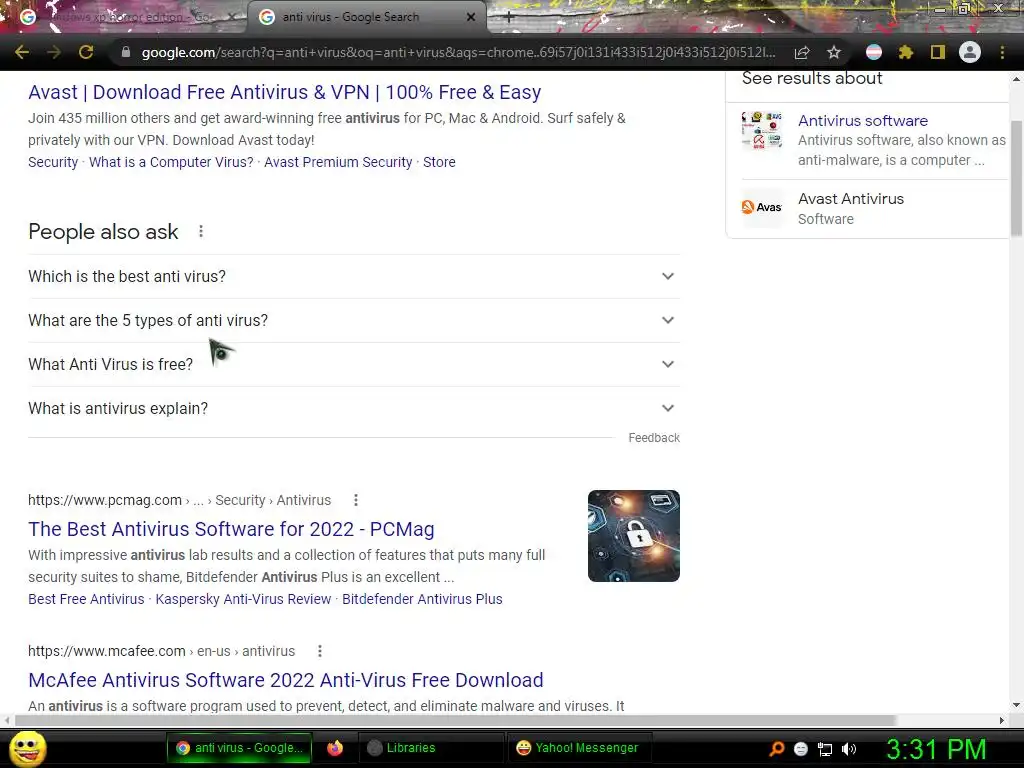Expand What Anti Virus is free?
This screenshot has width=1024, height=768.
[x=354, y=364]
